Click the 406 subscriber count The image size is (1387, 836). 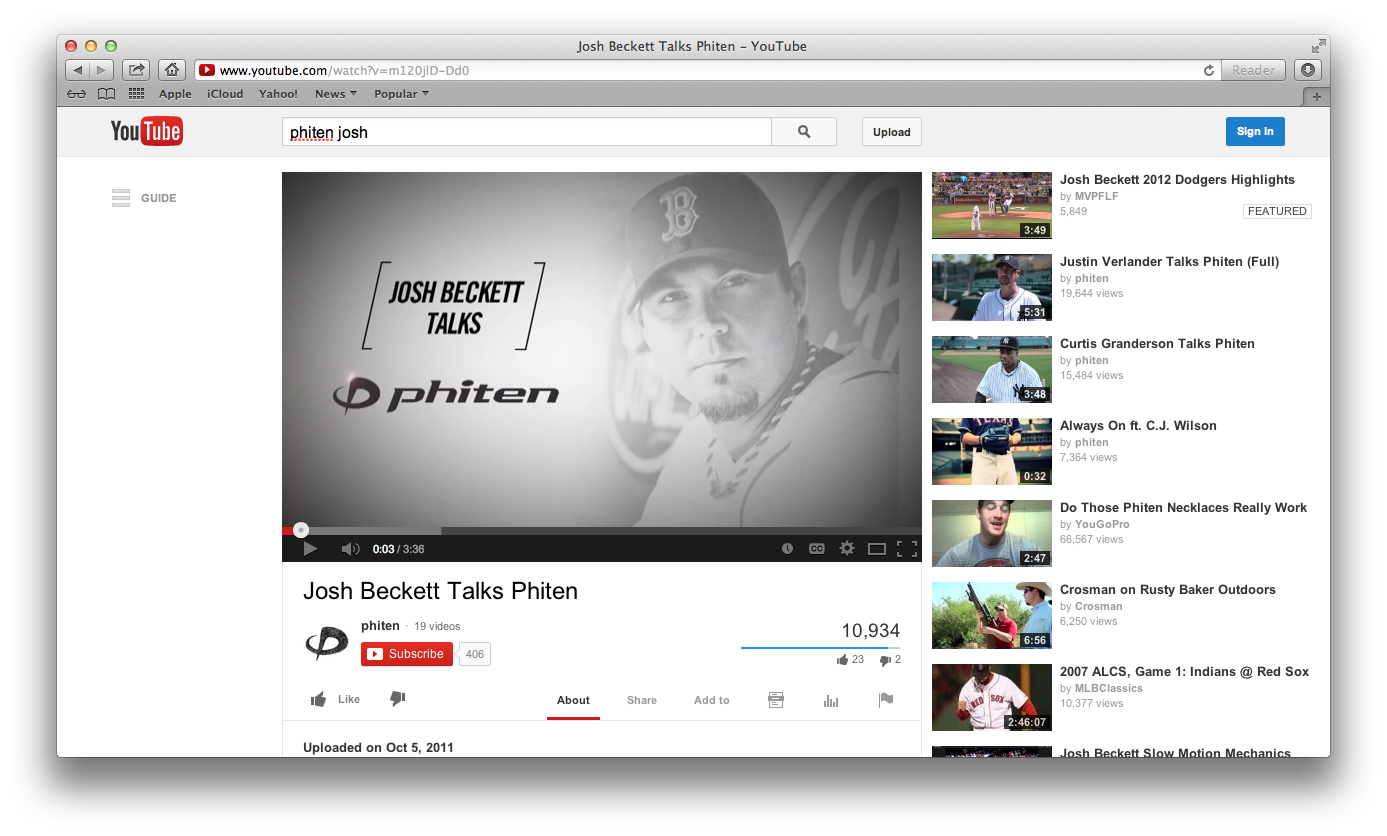[x=475, y=654]
